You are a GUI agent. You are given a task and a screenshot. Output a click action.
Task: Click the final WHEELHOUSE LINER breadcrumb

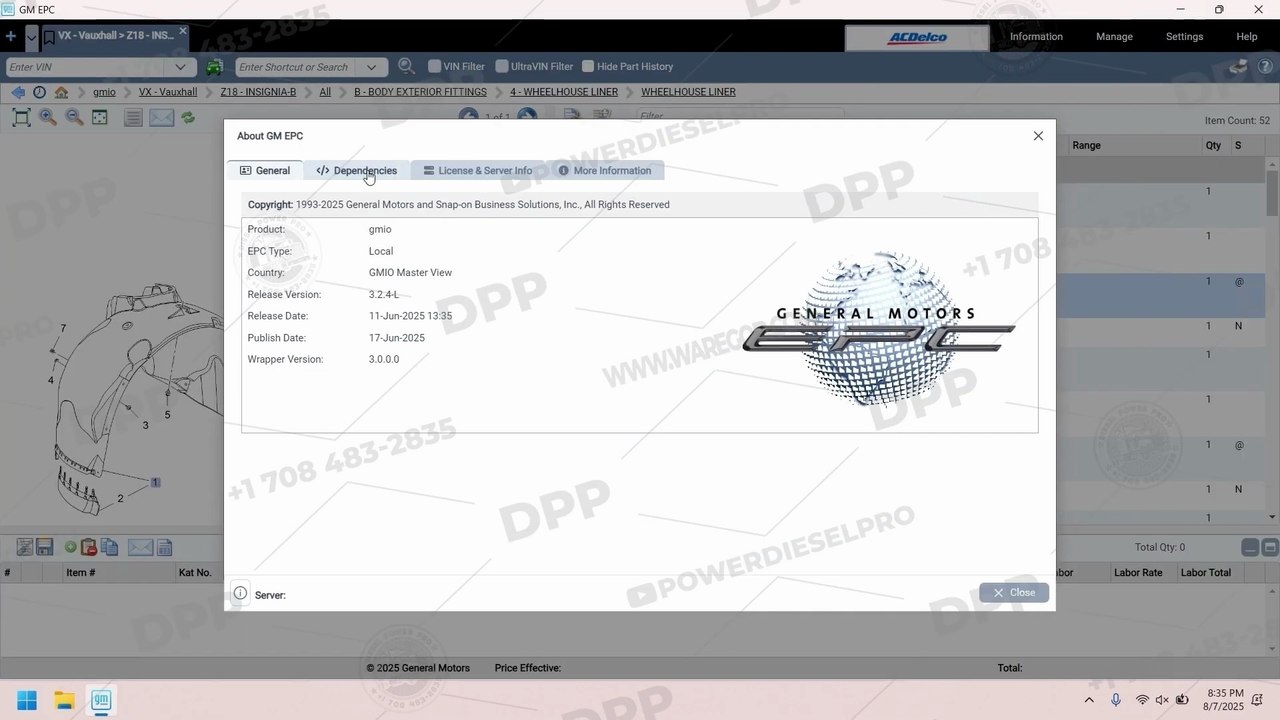(688, 92)
